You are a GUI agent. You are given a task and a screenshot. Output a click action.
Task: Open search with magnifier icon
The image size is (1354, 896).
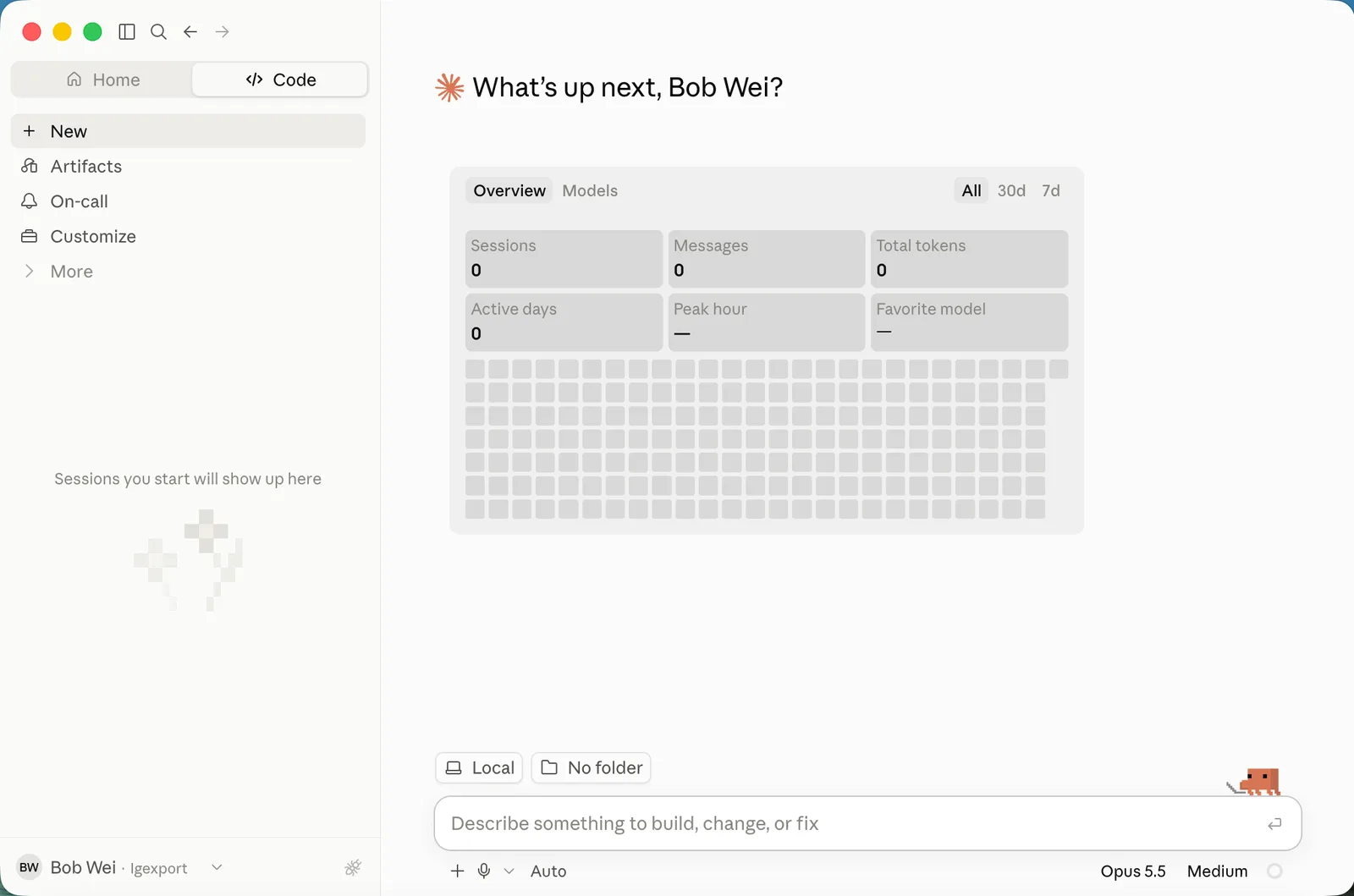click(158, 31)
